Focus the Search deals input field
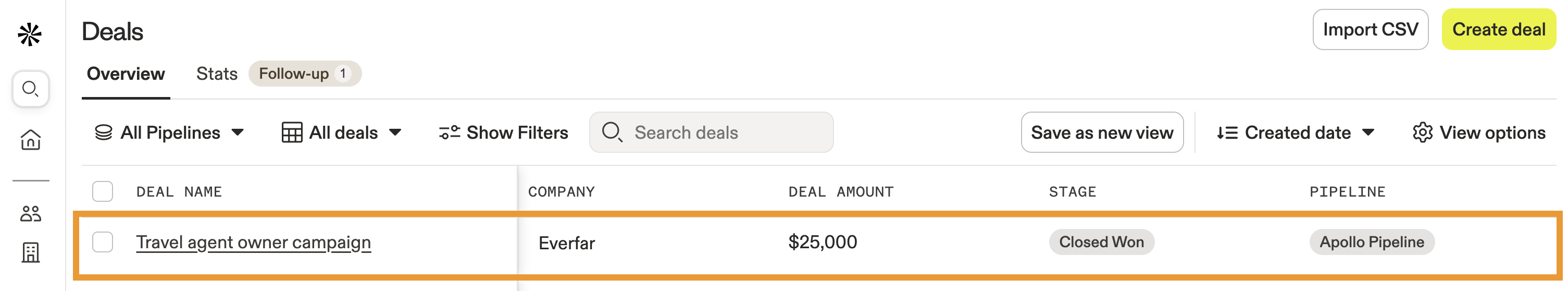Image resolution: width=1568 pixels, height=291 pixels. pos(711,132)
